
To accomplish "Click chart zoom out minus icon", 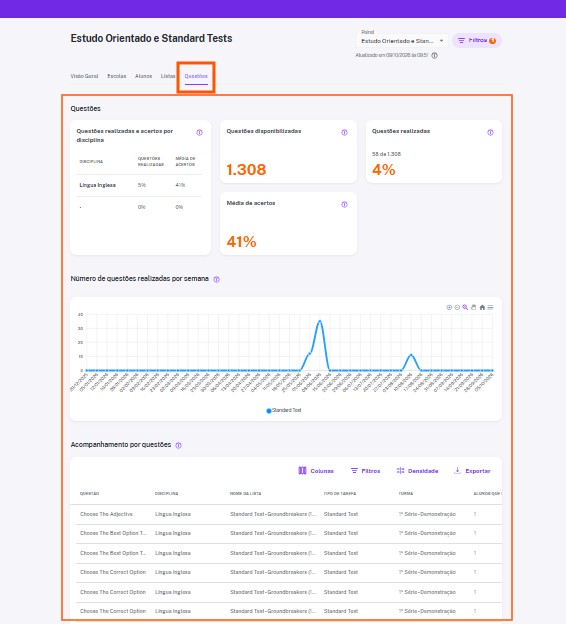I will click(x=457, y=307).
